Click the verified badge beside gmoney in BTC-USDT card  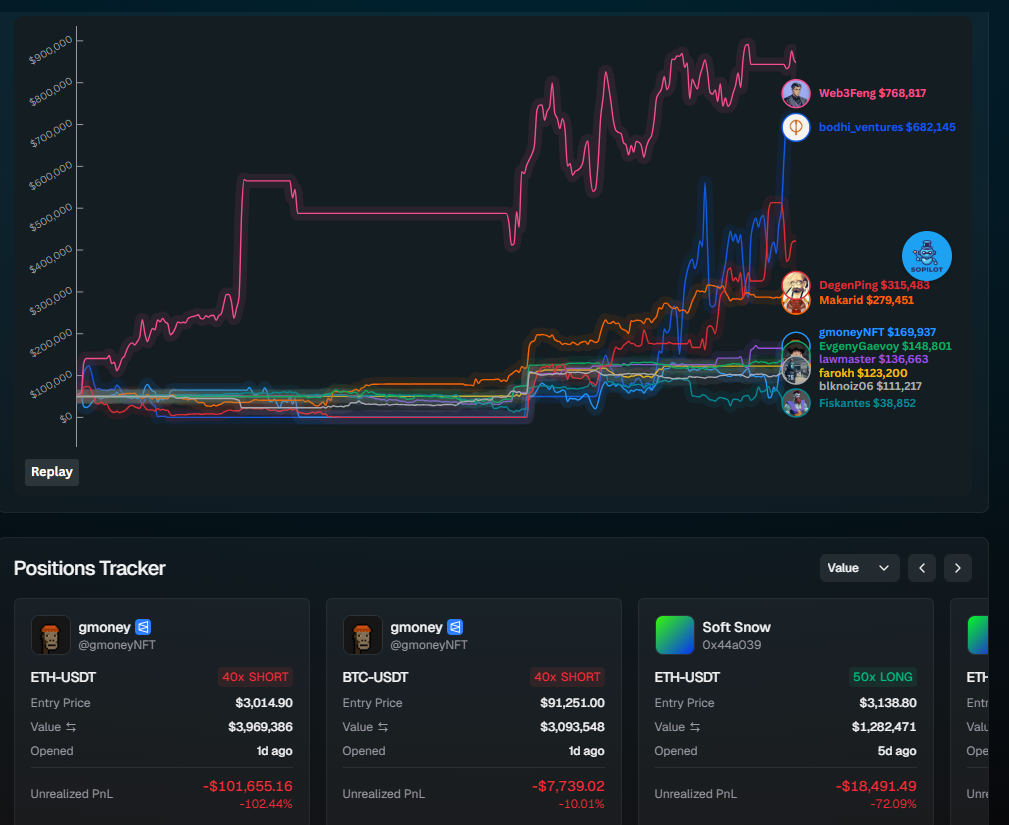point(455,627)
